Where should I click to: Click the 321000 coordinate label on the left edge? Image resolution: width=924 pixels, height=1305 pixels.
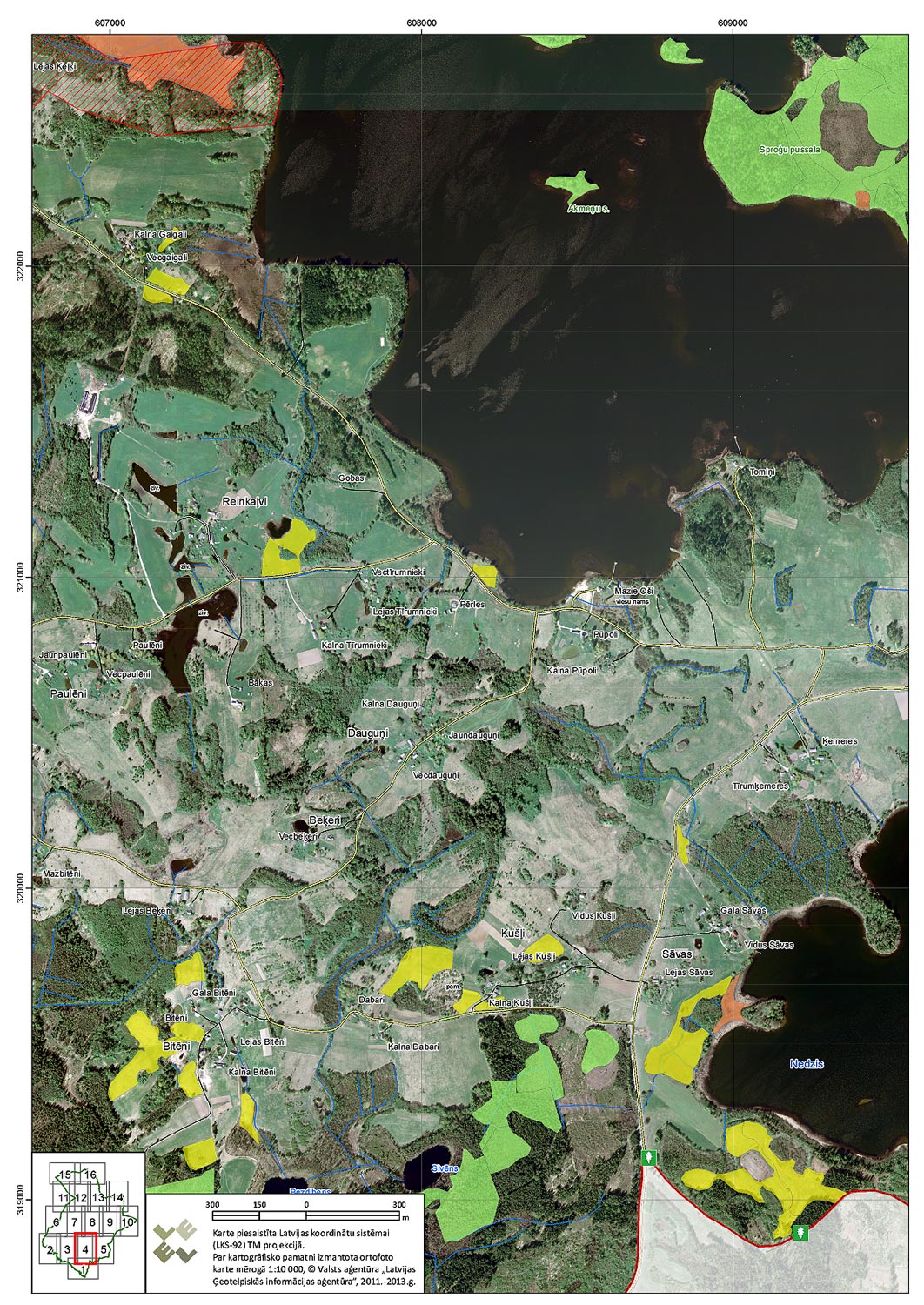click(x=22, y=577)
